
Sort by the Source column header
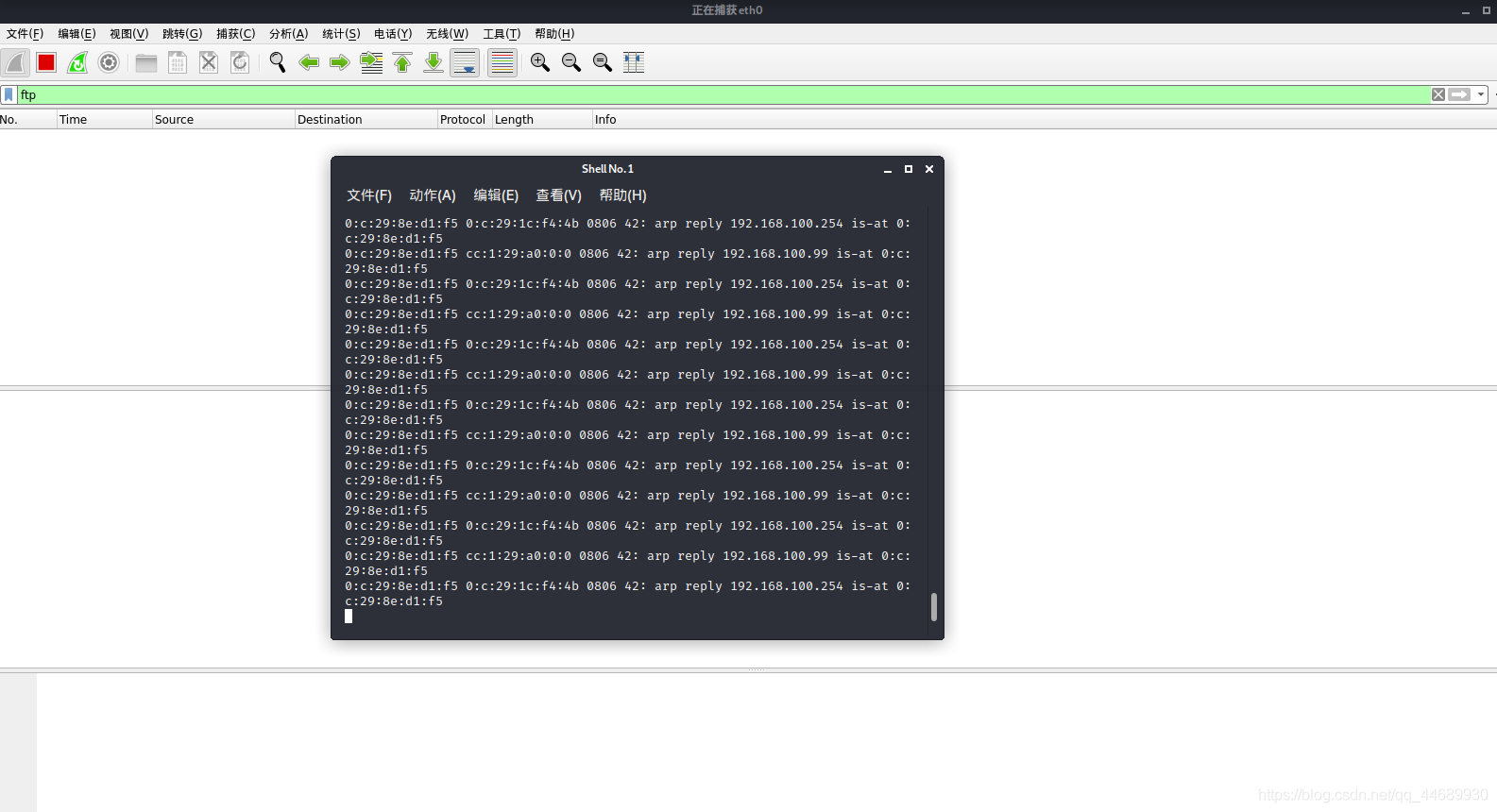[x=223, y=120]
